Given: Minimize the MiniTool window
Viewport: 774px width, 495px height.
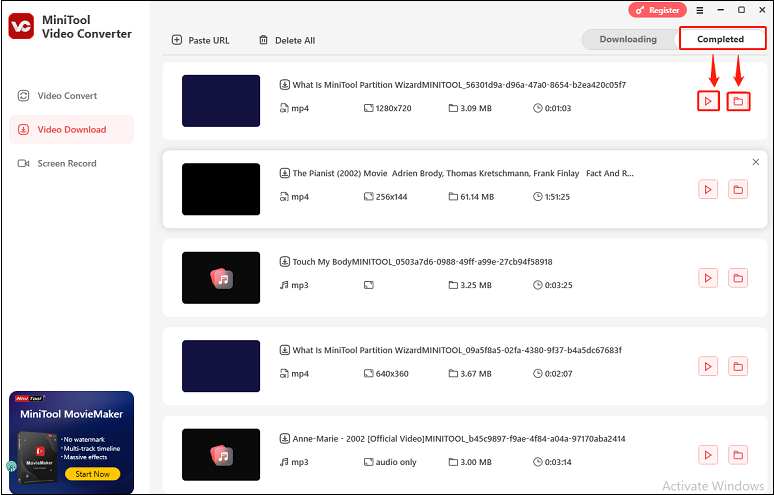Looking at the screenshot, I should 721,10.
